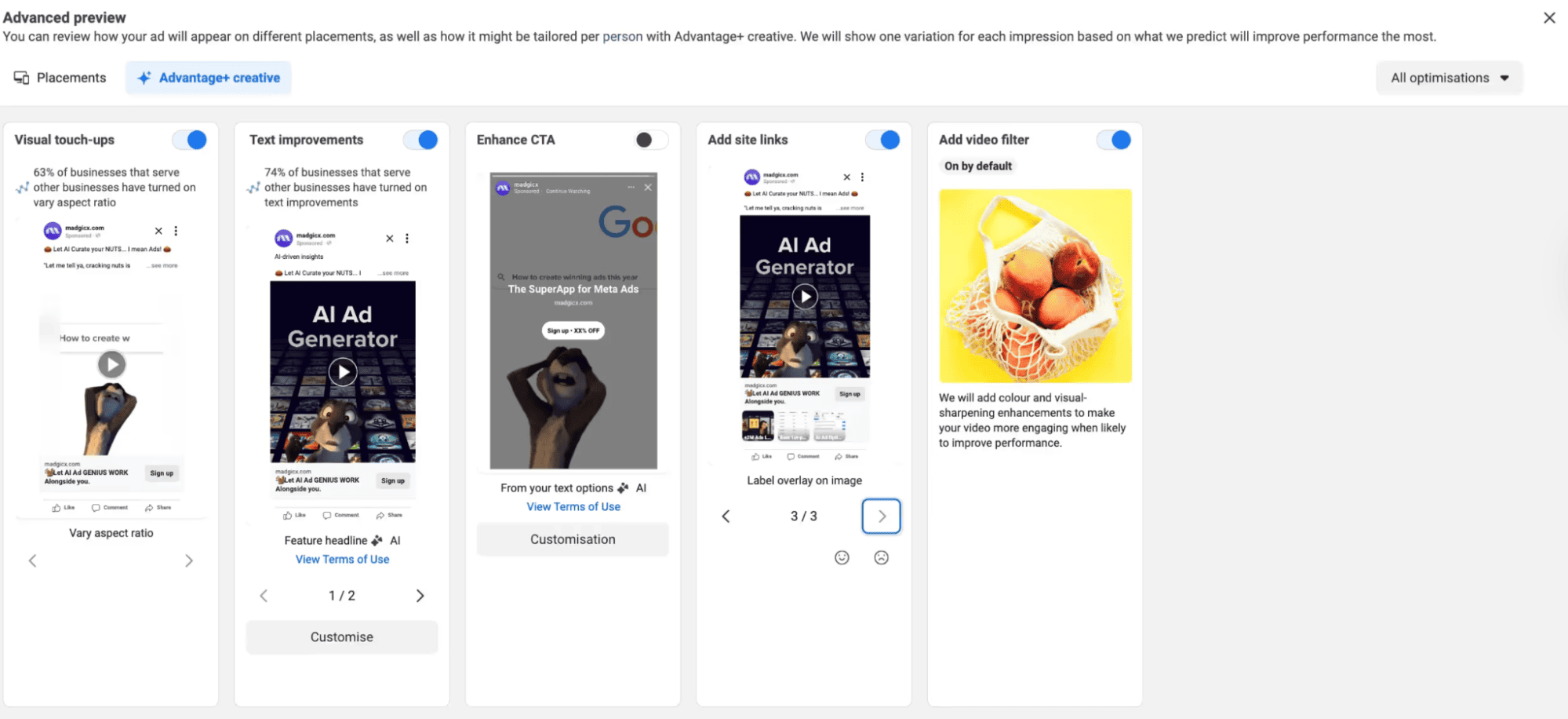Viewport: 1568px width, 719px height.
Task: Close the Advanced preview dialog
Action: [1549, 17]
